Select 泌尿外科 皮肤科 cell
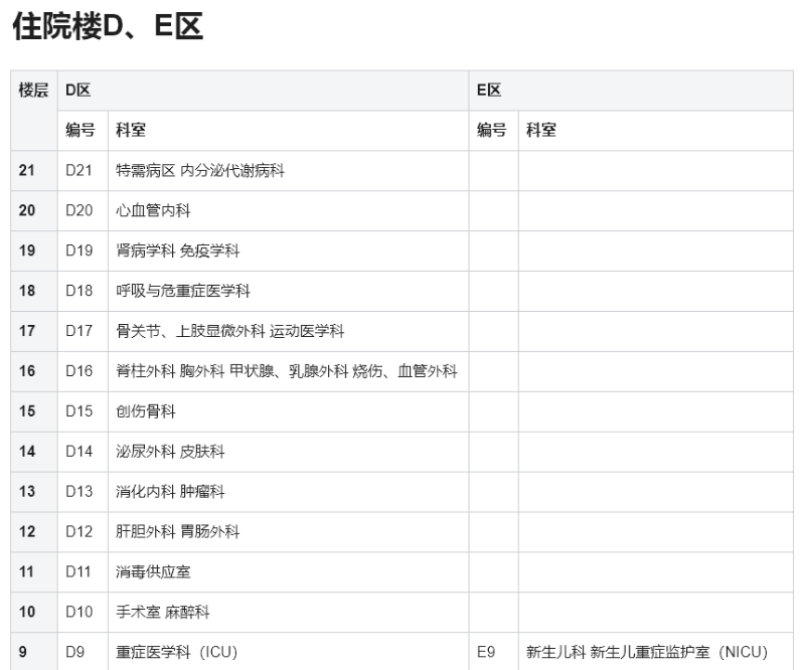 [288, 452]
